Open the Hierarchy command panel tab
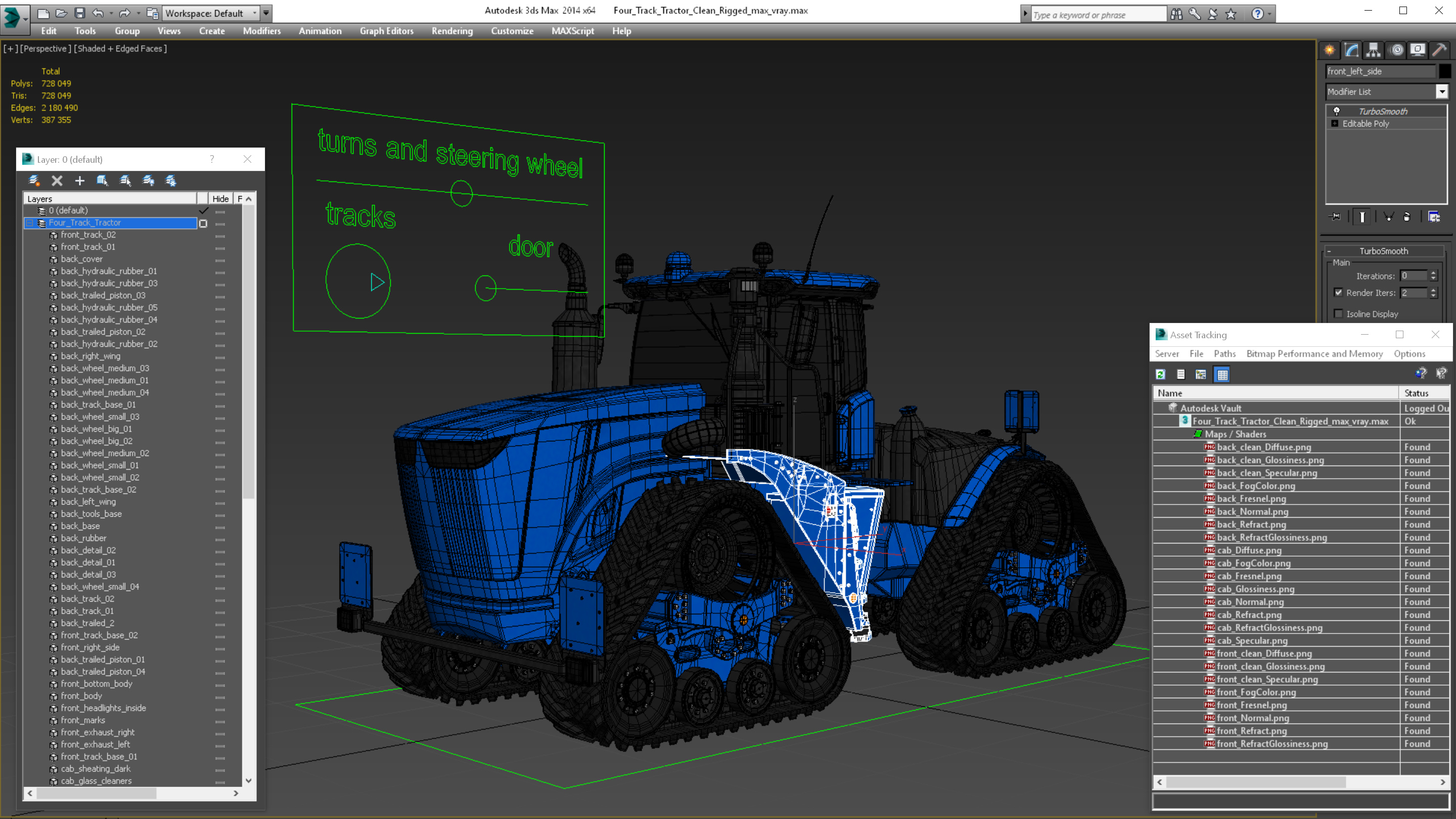This screenshot has width=1456, height=819. pyautogui.click(x=1373, y=51)
